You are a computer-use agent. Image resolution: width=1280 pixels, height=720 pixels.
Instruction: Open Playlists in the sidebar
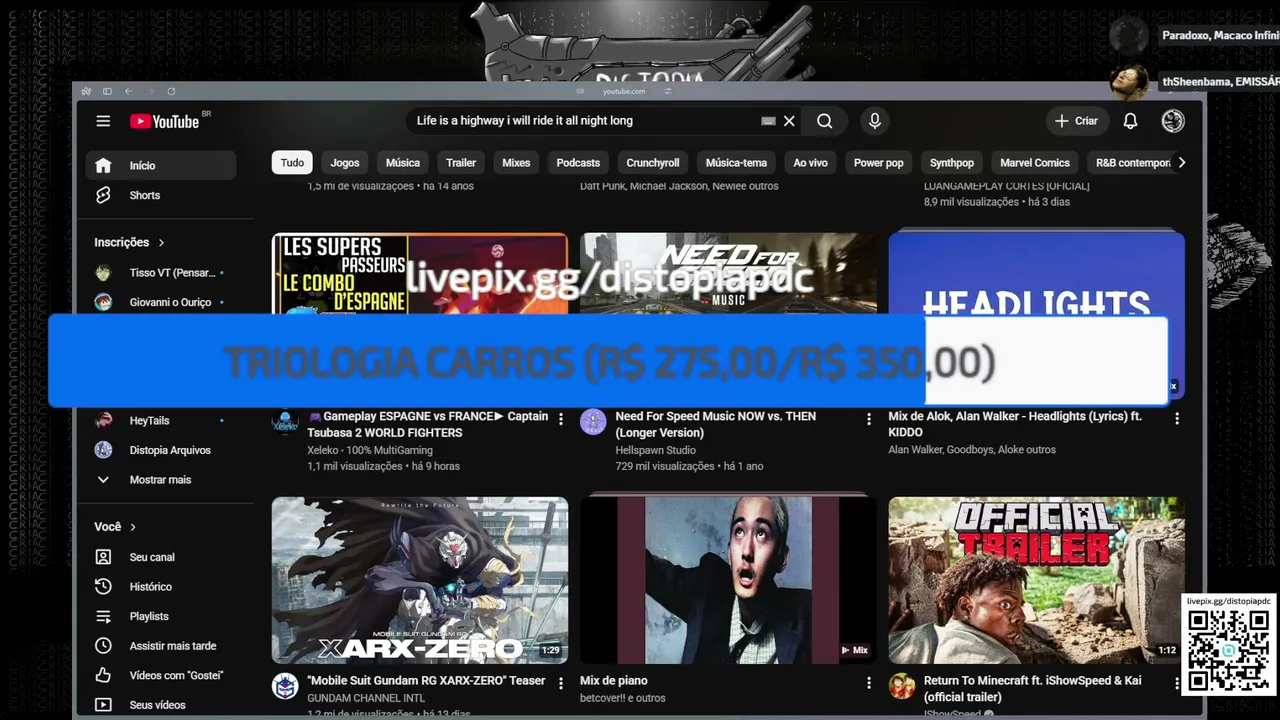pos(161,616)
